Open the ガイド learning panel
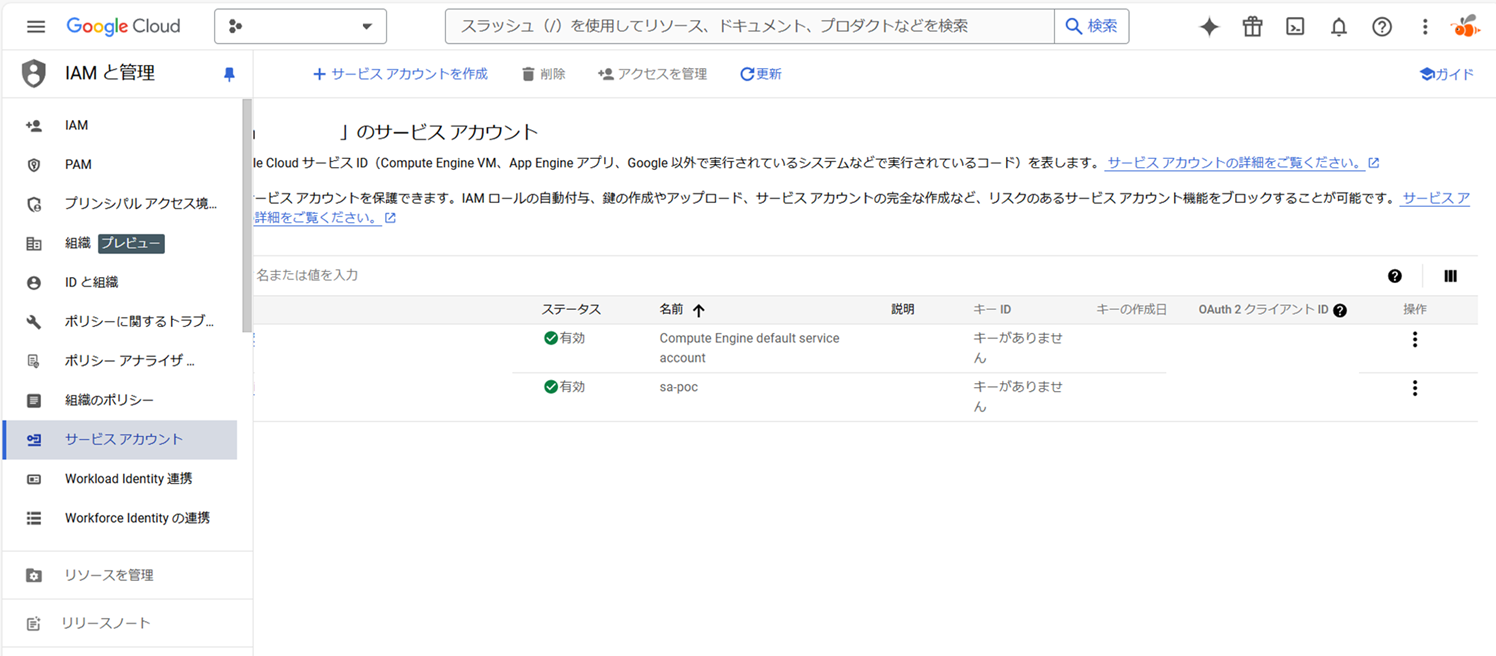This screenshot has height=656, width=1496. 1447,74
